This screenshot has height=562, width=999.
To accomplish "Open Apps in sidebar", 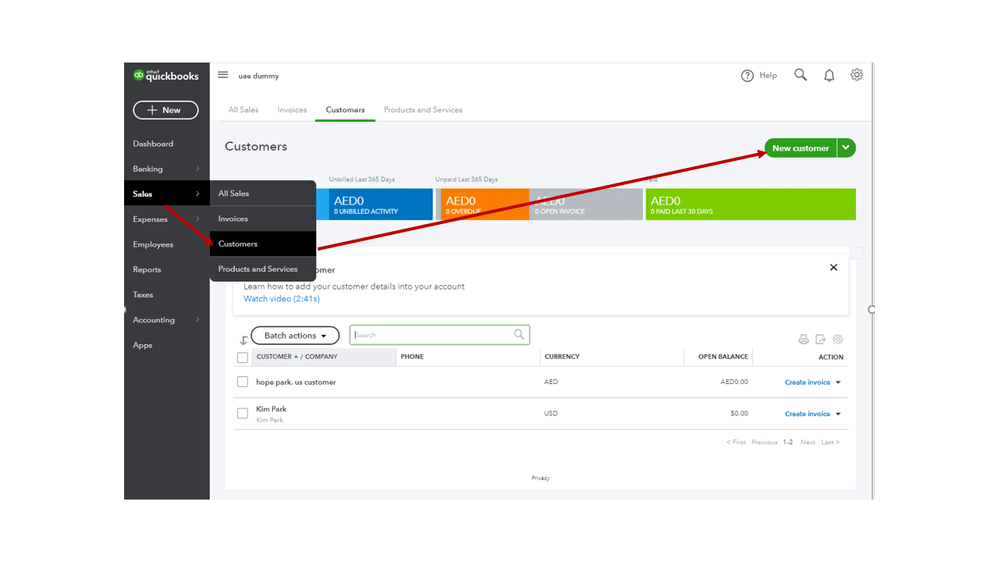I will coord(142,345).
